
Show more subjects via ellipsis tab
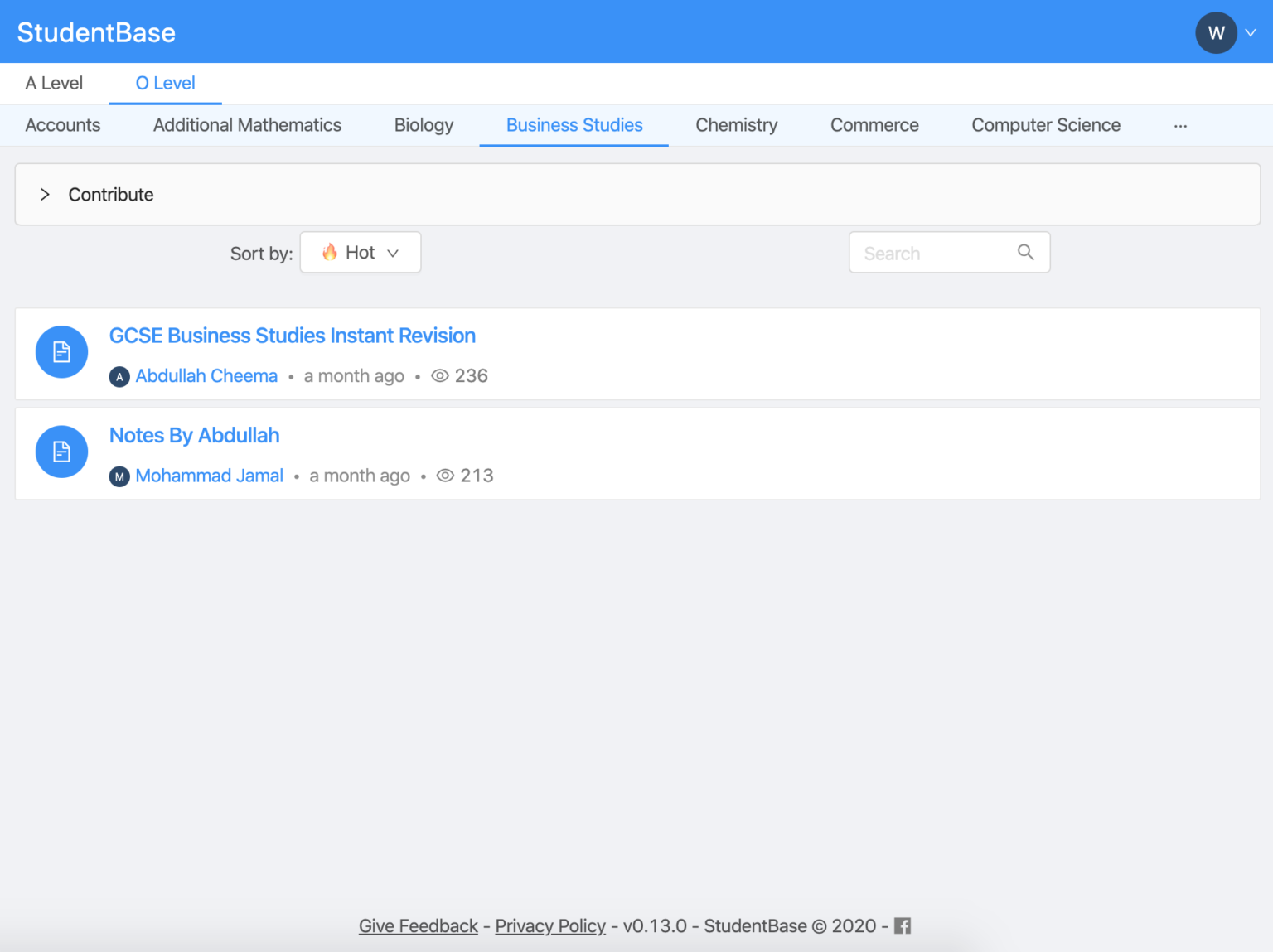click(x=1180, y=126)
